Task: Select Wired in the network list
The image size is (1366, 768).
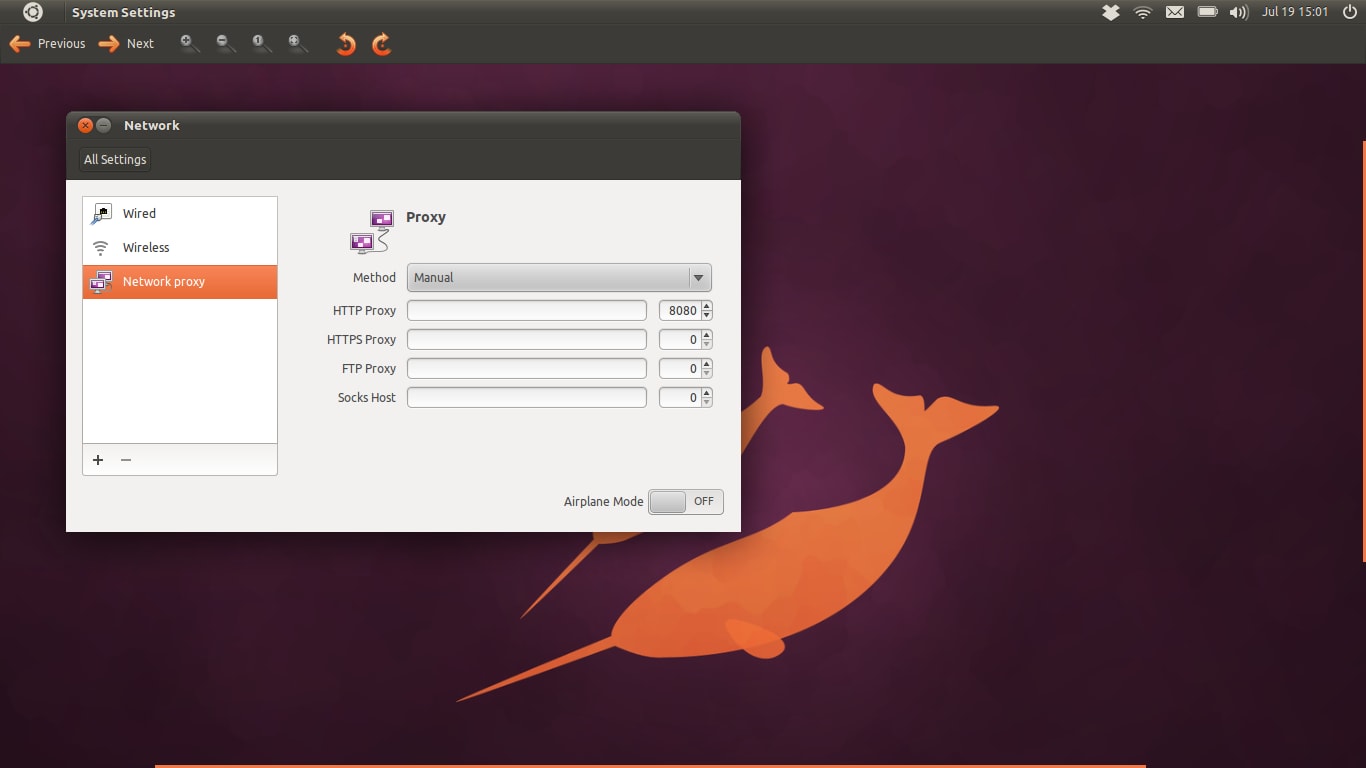Action: click(x=180, y=213)
